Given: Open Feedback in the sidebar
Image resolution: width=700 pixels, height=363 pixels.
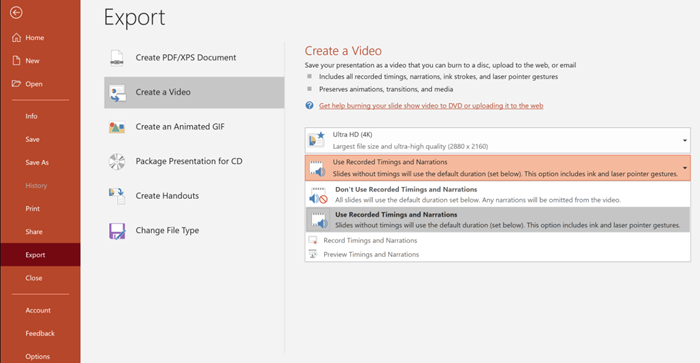Looking at the screenshot, I should coord(40,334).
